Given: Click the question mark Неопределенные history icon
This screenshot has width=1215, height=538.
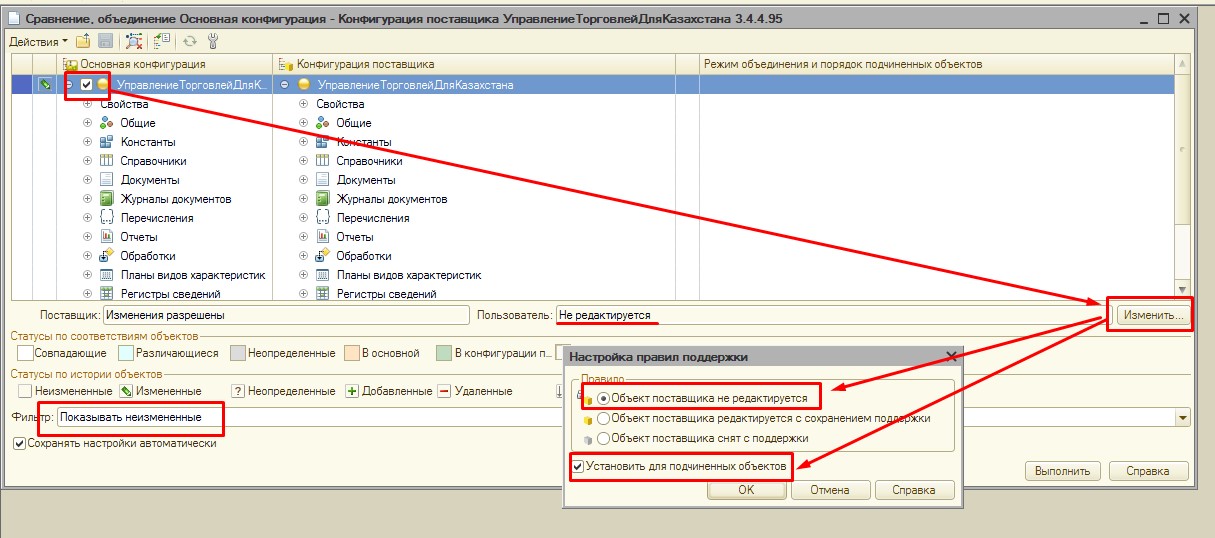Looking at the screenshot, I should [238, 391].
